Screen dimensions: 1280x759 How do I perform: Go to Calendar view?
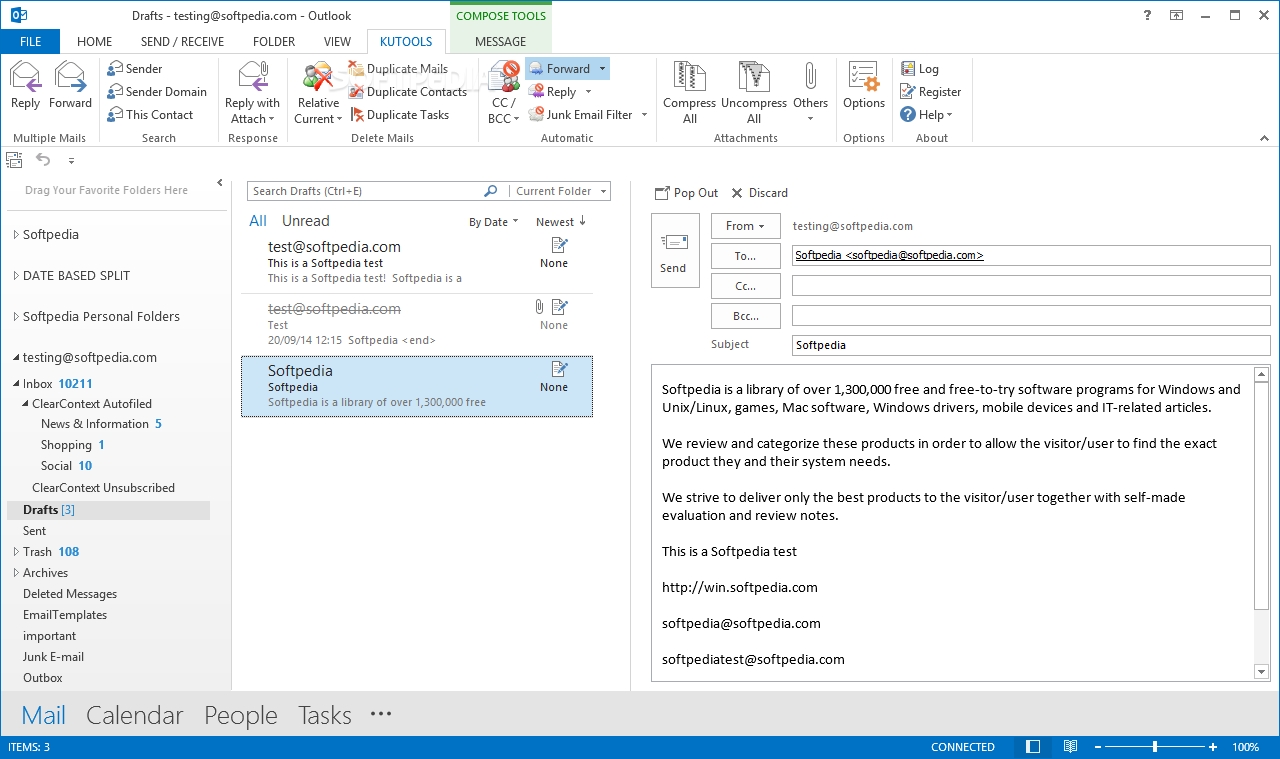coord(135,716)
